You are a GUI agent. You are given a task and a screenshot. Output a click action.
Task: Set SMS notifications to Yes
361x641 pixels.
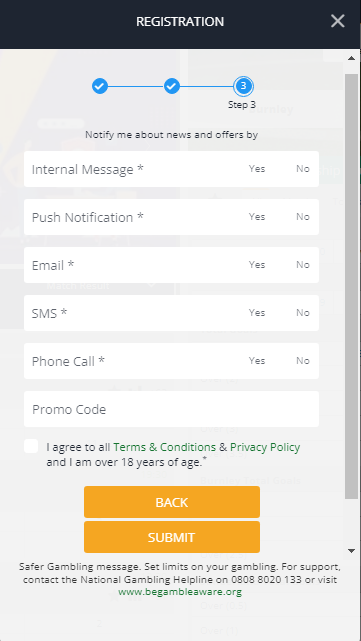click(257, 313)
